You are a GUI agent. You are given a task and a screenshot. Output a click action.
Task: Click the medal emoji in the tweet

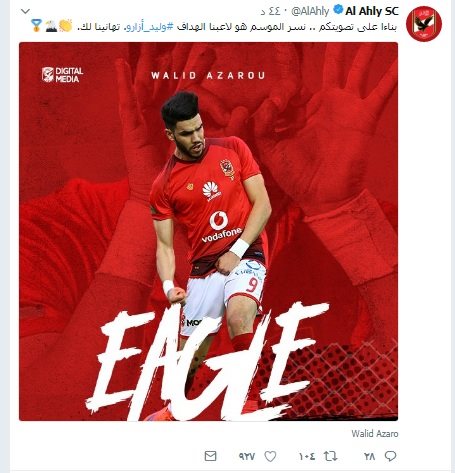pyautogui.click(x=36, y=26)
